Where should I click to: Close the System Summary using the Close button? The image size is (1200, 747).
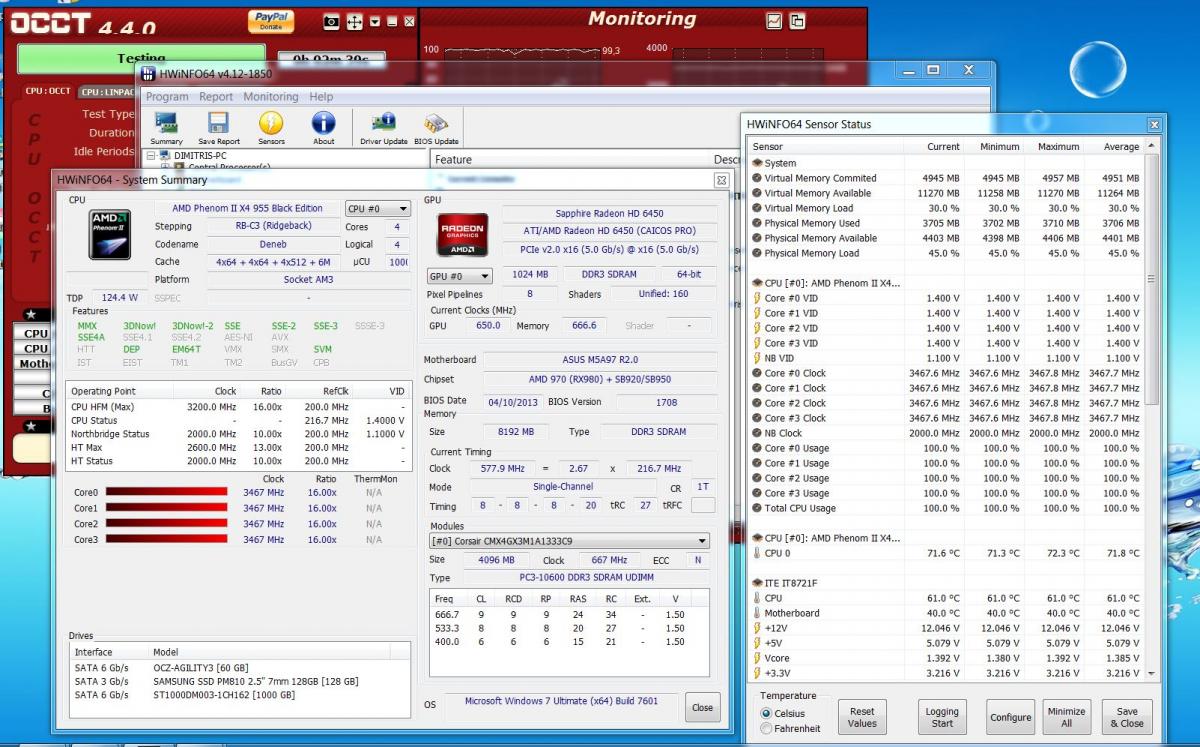tap(703, 707)
